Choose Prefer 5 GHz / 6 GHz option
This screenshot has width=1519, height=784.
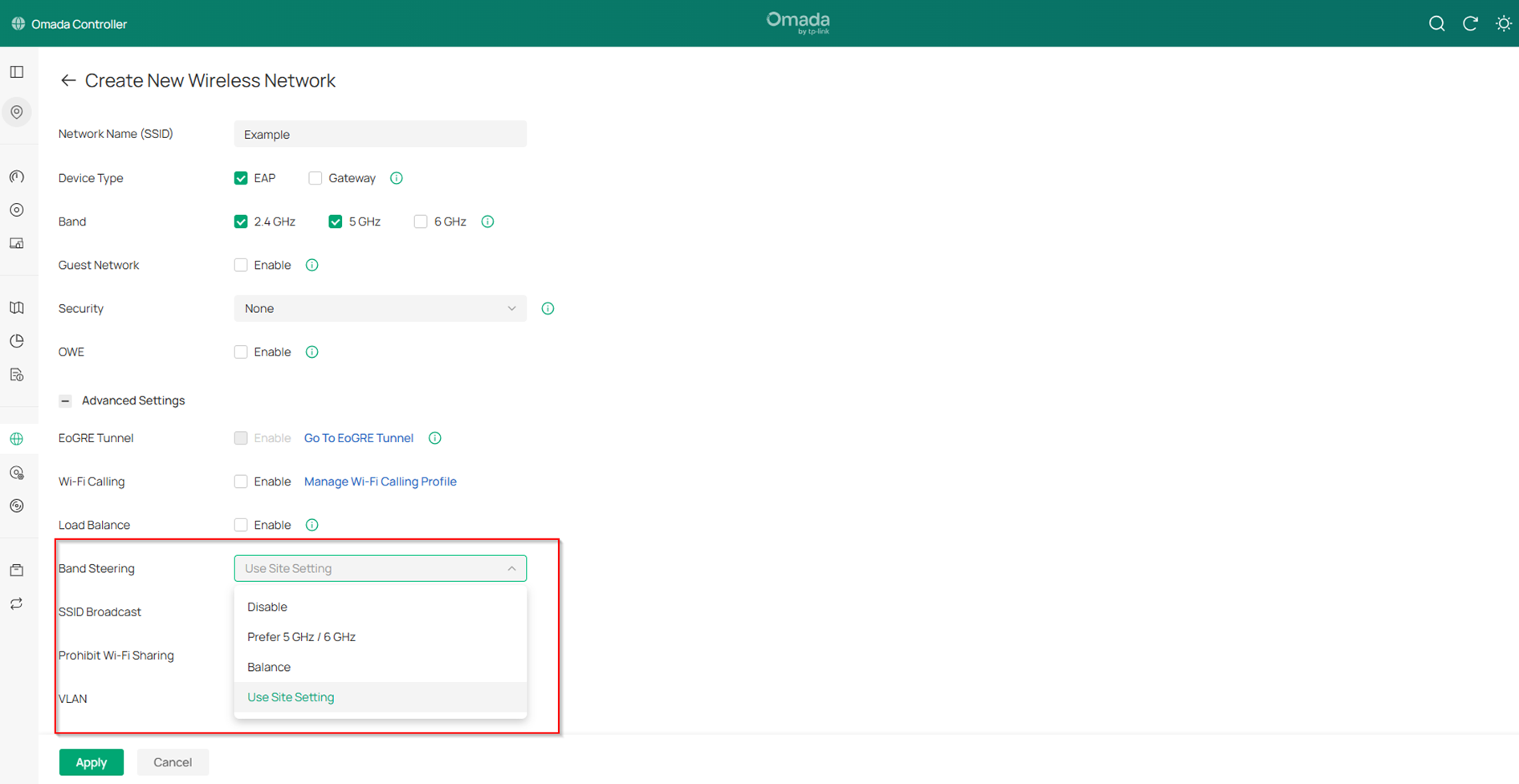[x=301, y=636]
